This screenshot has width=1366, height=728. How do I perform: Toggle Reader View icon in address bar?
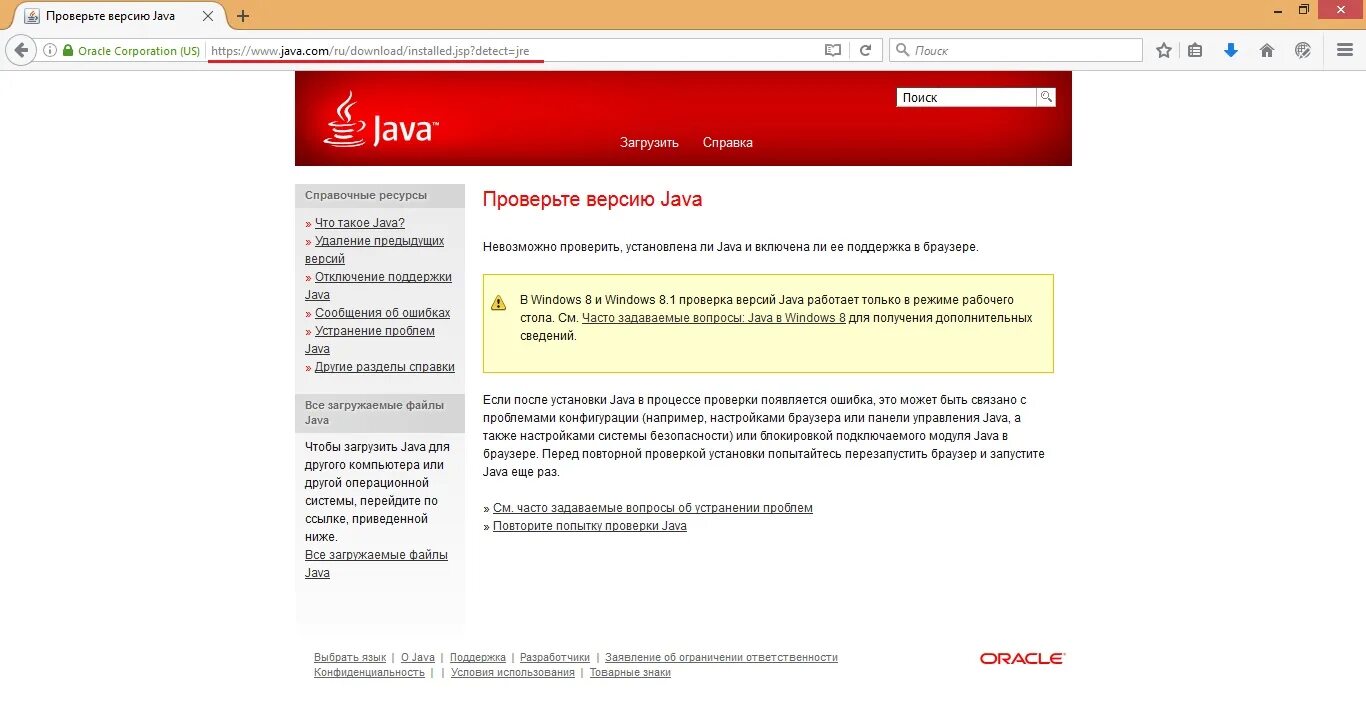tap(833, 50)
